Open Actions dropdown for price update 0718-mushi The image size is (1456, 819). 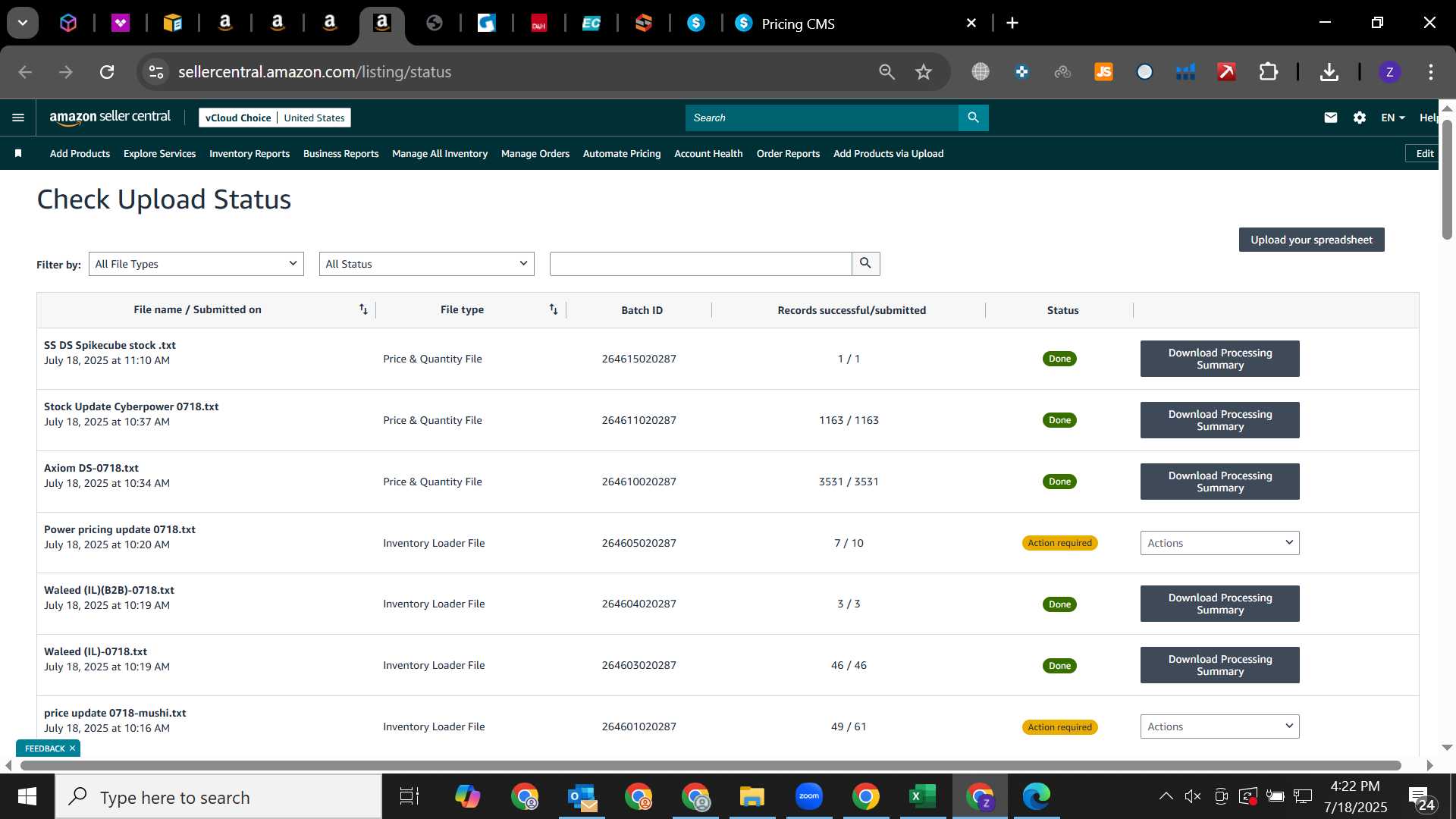tap(1219, 726)
